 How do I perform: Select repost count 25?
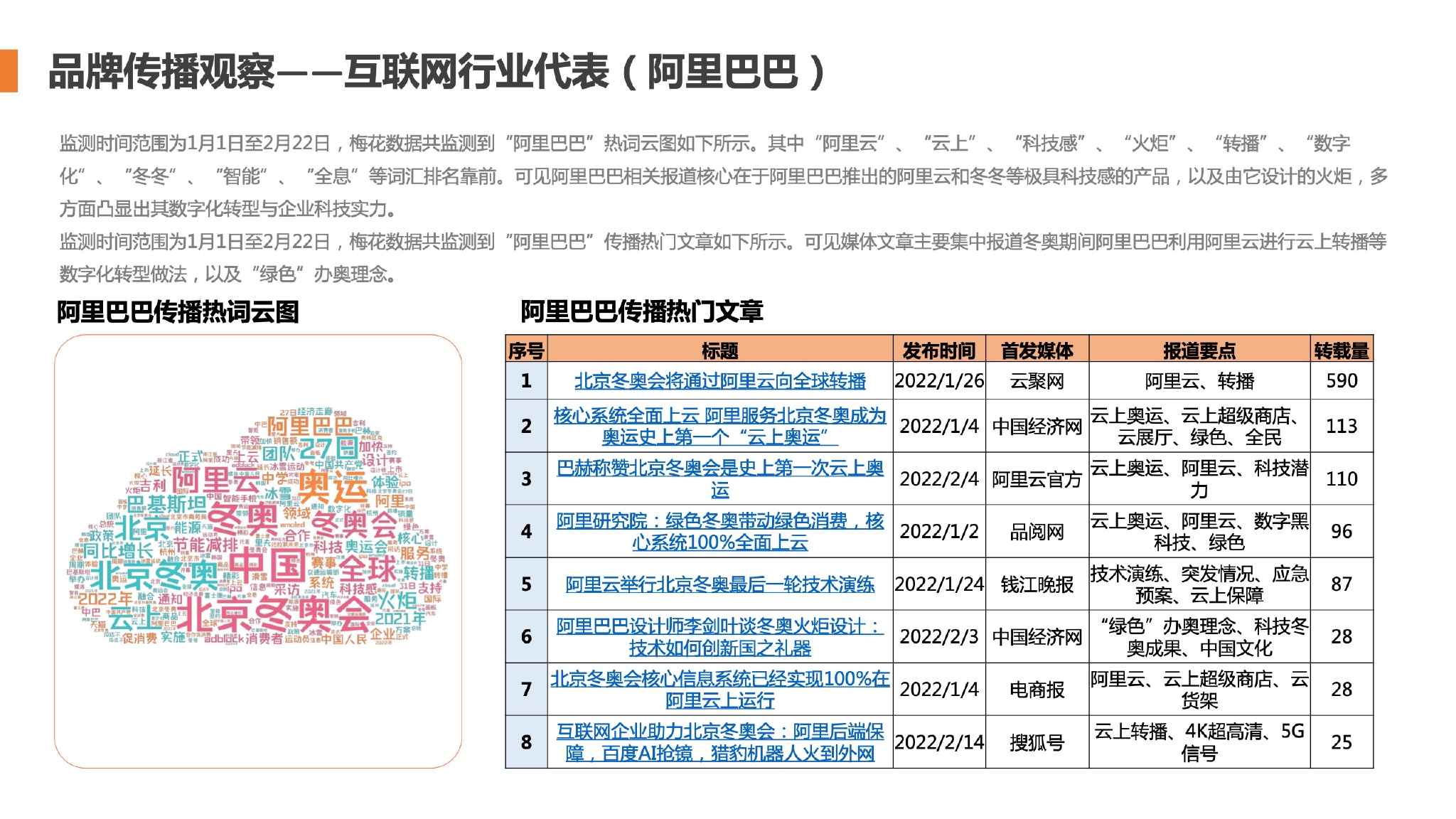click(1342, 742)
